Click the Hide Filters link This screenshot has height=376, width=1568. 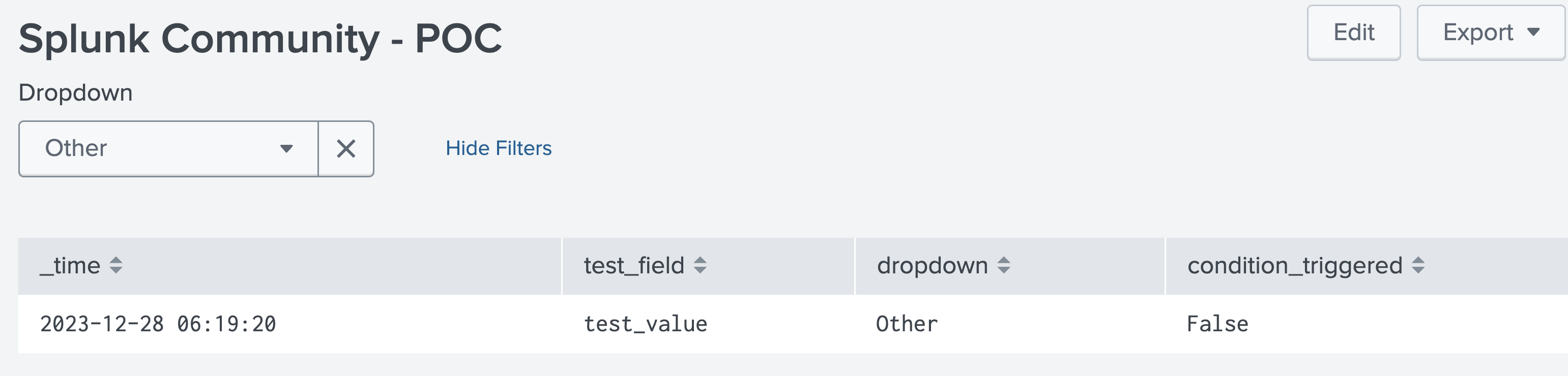[499, 148]
